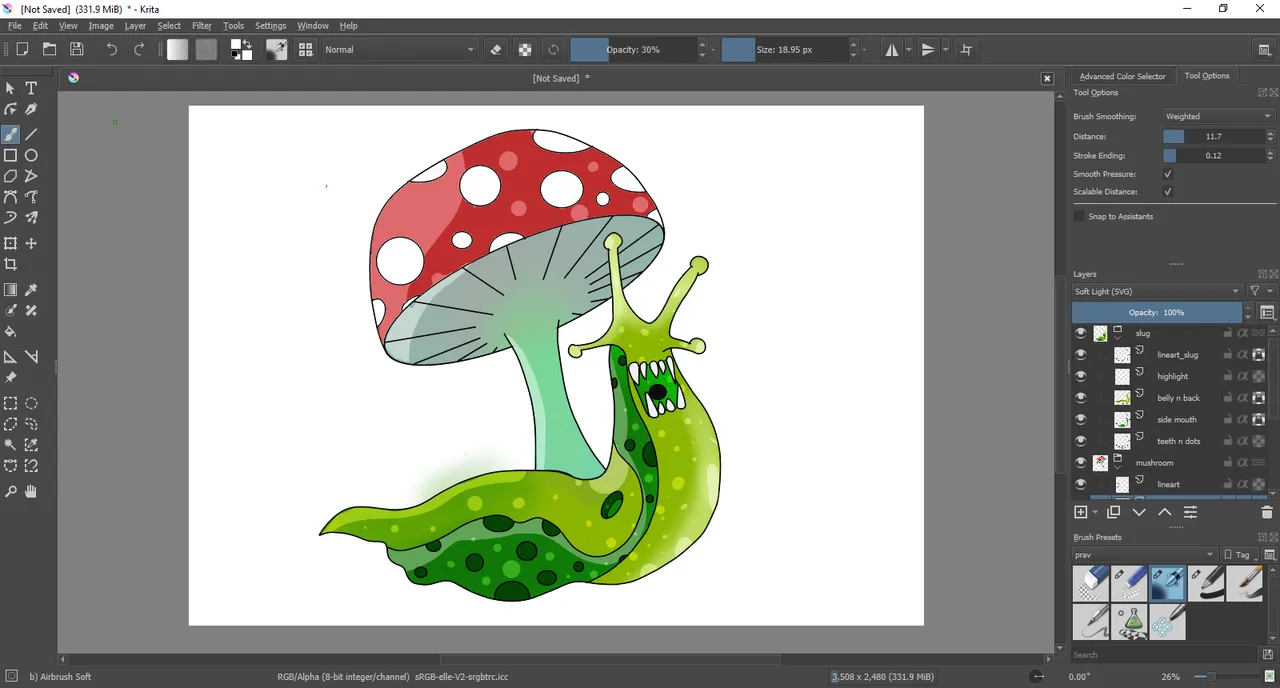Select the Zoom tool magnifier
This screenshot has width=1280, height=688.
coord(10,491)
